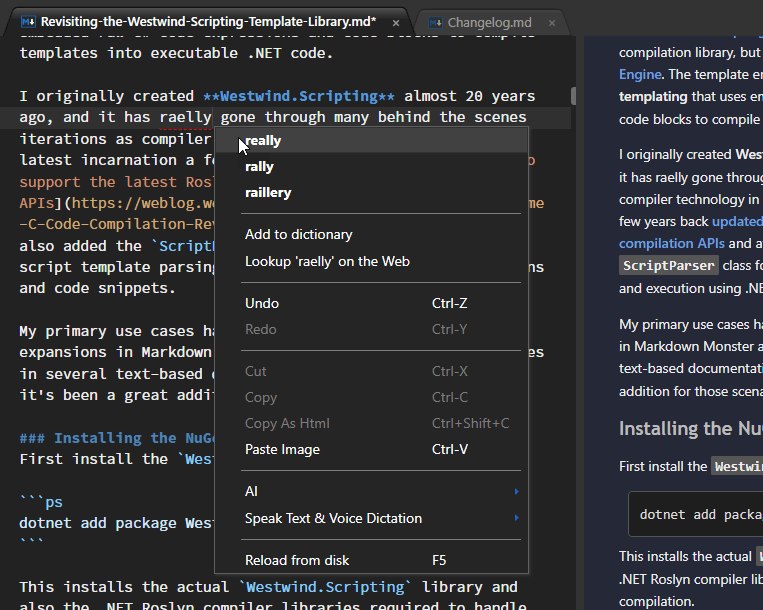The height and width of the screenshot is (610, 763).
Task: Click Reload from disk
Action: [297, 560]
